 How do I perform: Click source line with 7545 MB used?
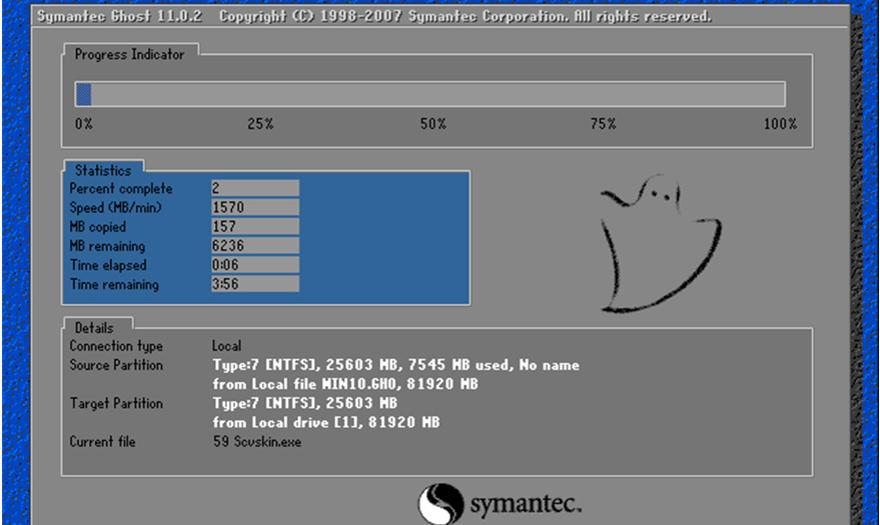pos(396,365)
